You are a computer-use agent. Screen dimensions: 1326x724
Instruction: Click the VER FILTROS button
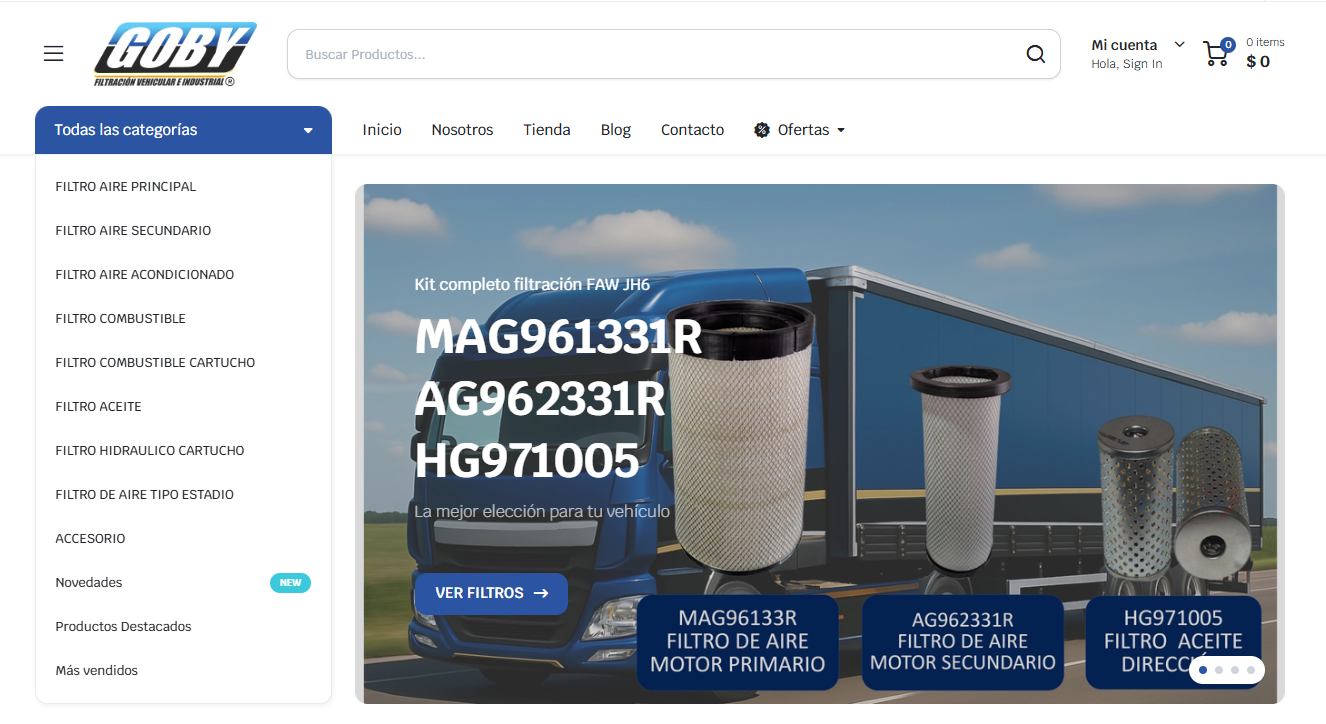point(491,594)
